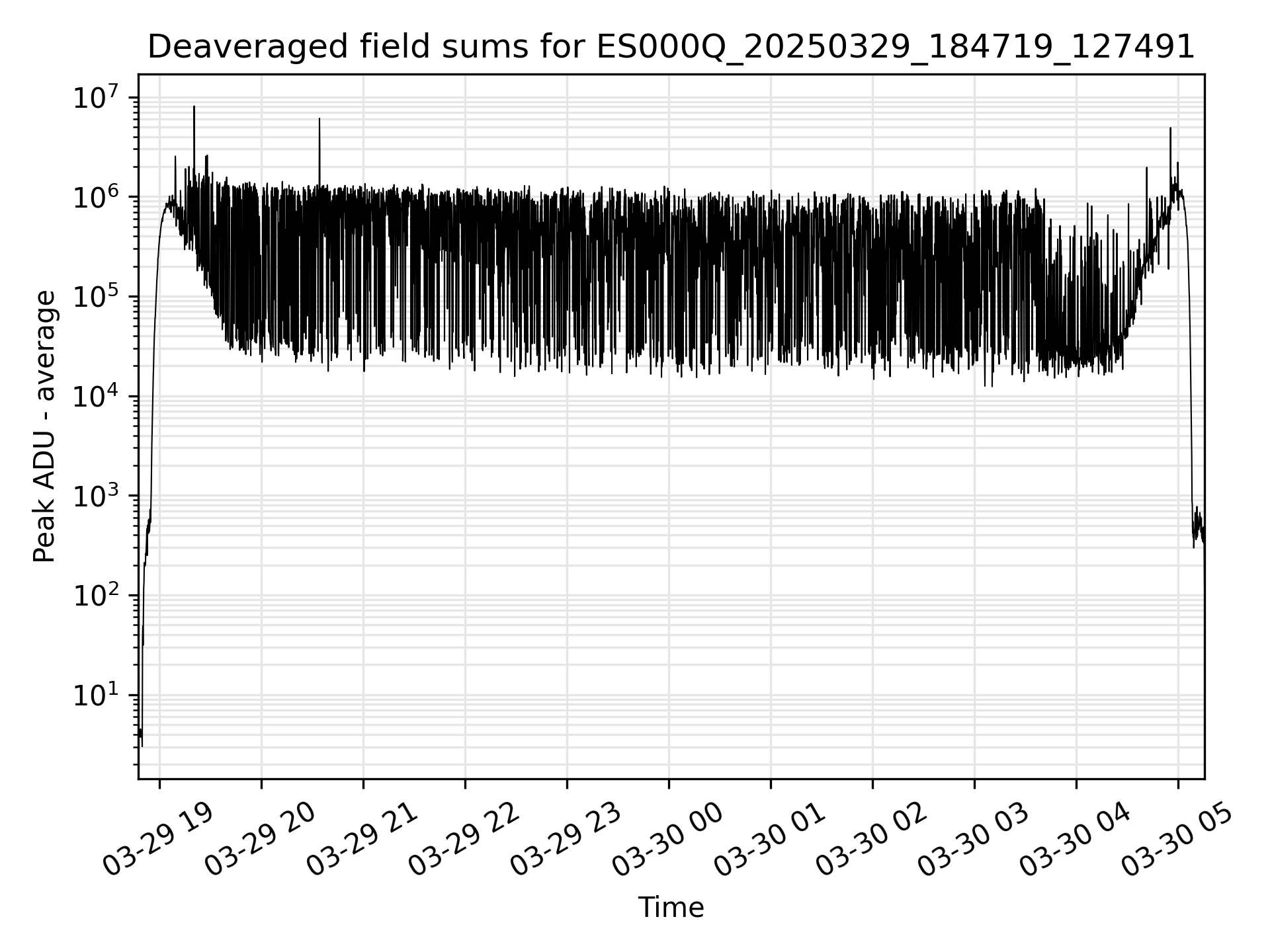Click the y tick label 10^3
The height and width of the screenshot is (952, 1270).
(x=97, y=496)
